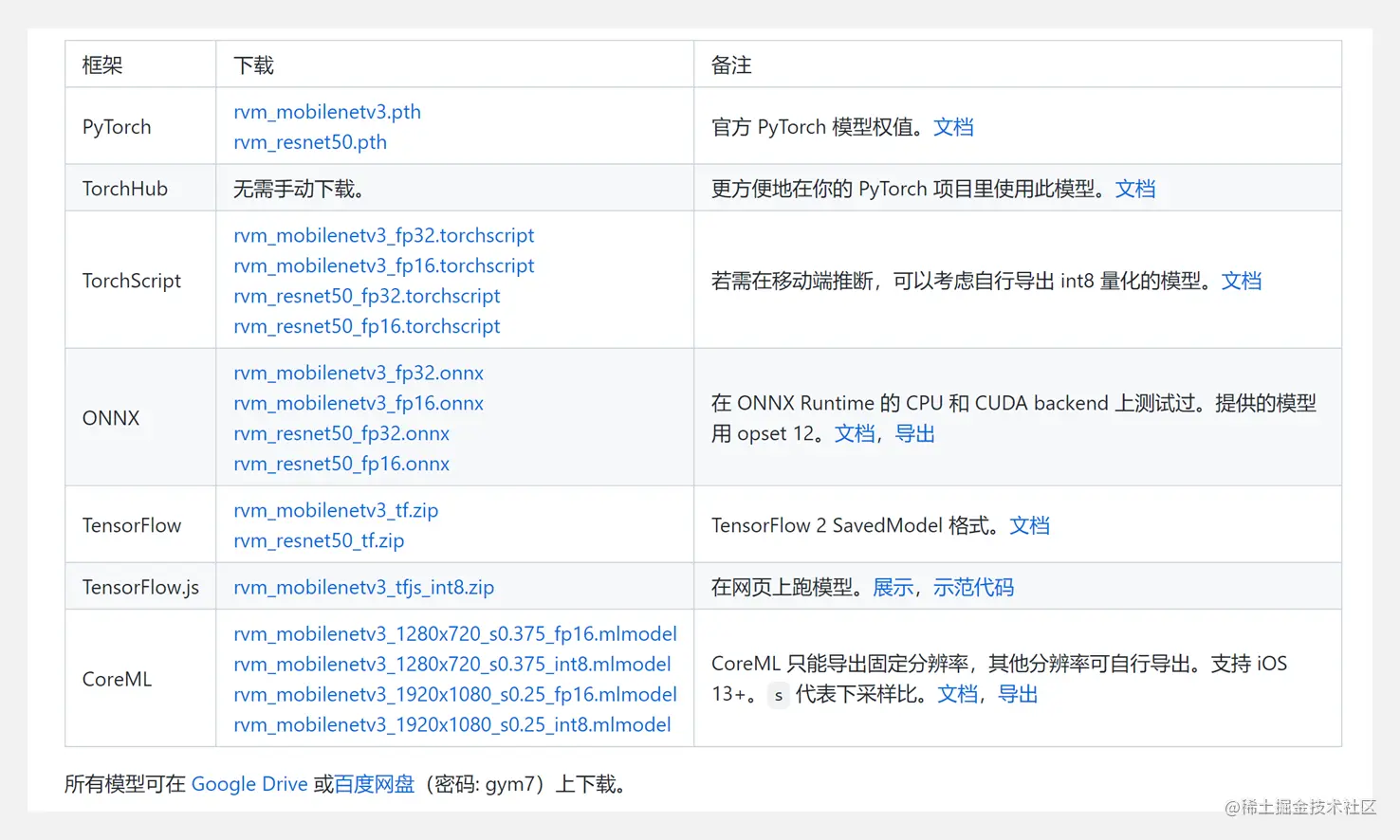
Task: Click '在网页上跑模型' note text
Action: pos(783,587)
